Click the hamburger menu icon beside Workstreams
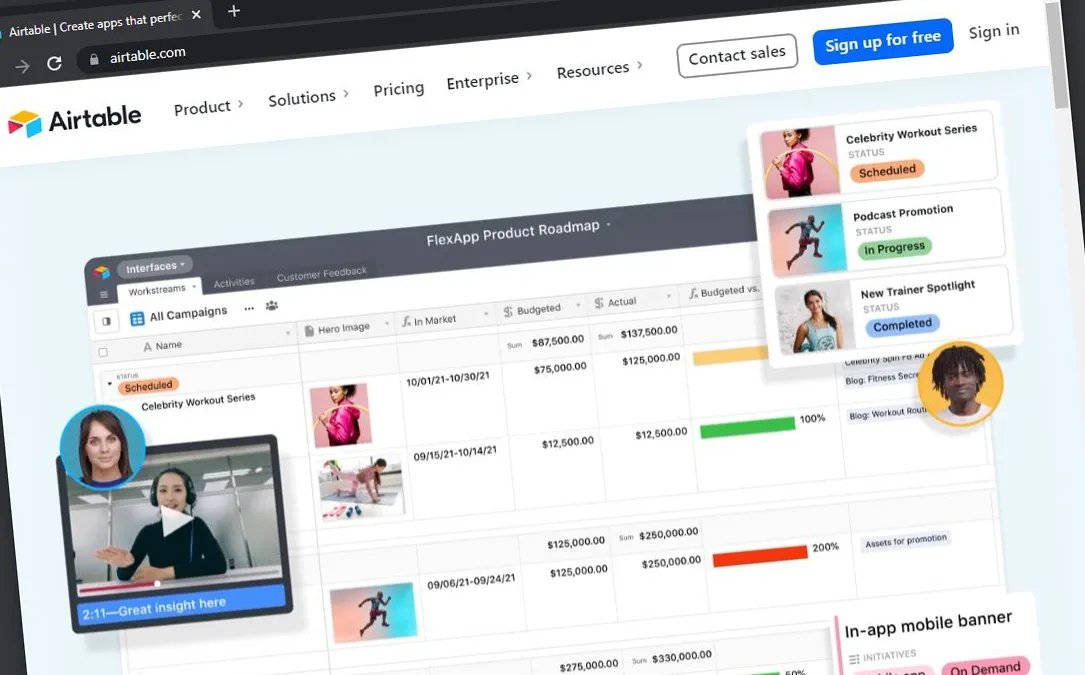Image resolution: width=1085 pixels, height=675 pixels. pyautogui.click(x=104, y=295)
